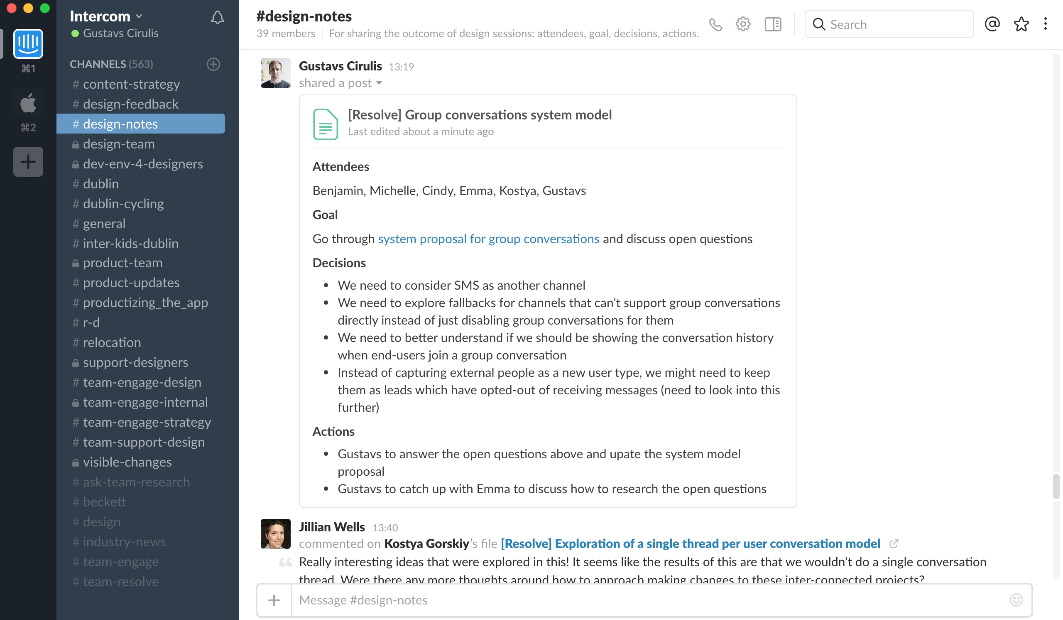The height and width of the screenshot is (620, 1063).
Task: Go to the team-engage-strategy channel
Action: point(146,422)
